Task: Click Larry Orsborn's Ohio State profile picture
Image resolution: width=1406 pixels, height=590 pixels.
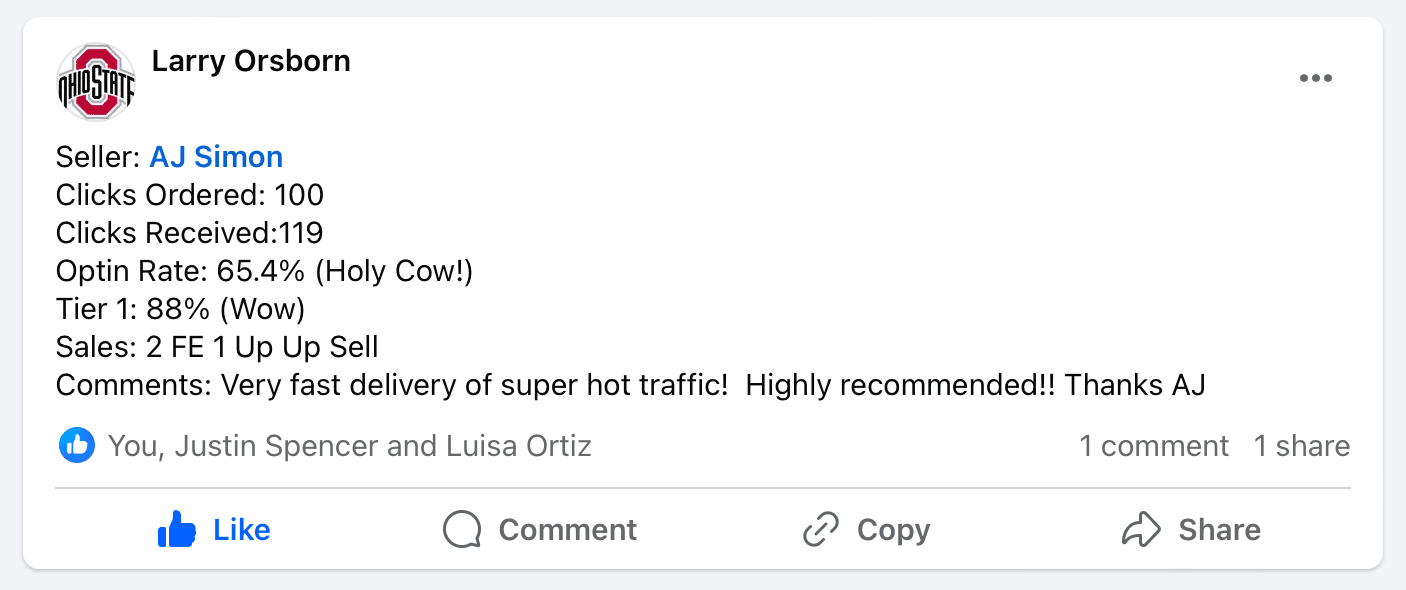Action: [x=96, y=82]
